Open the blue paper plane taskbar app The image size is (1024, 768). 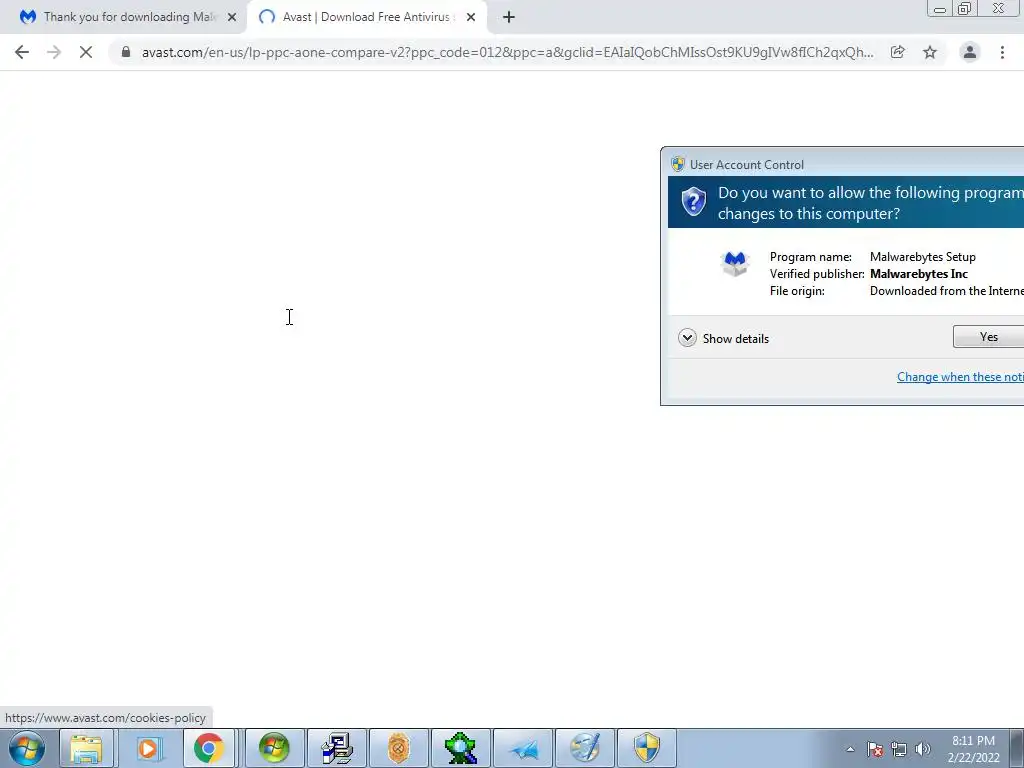point(523,748)
